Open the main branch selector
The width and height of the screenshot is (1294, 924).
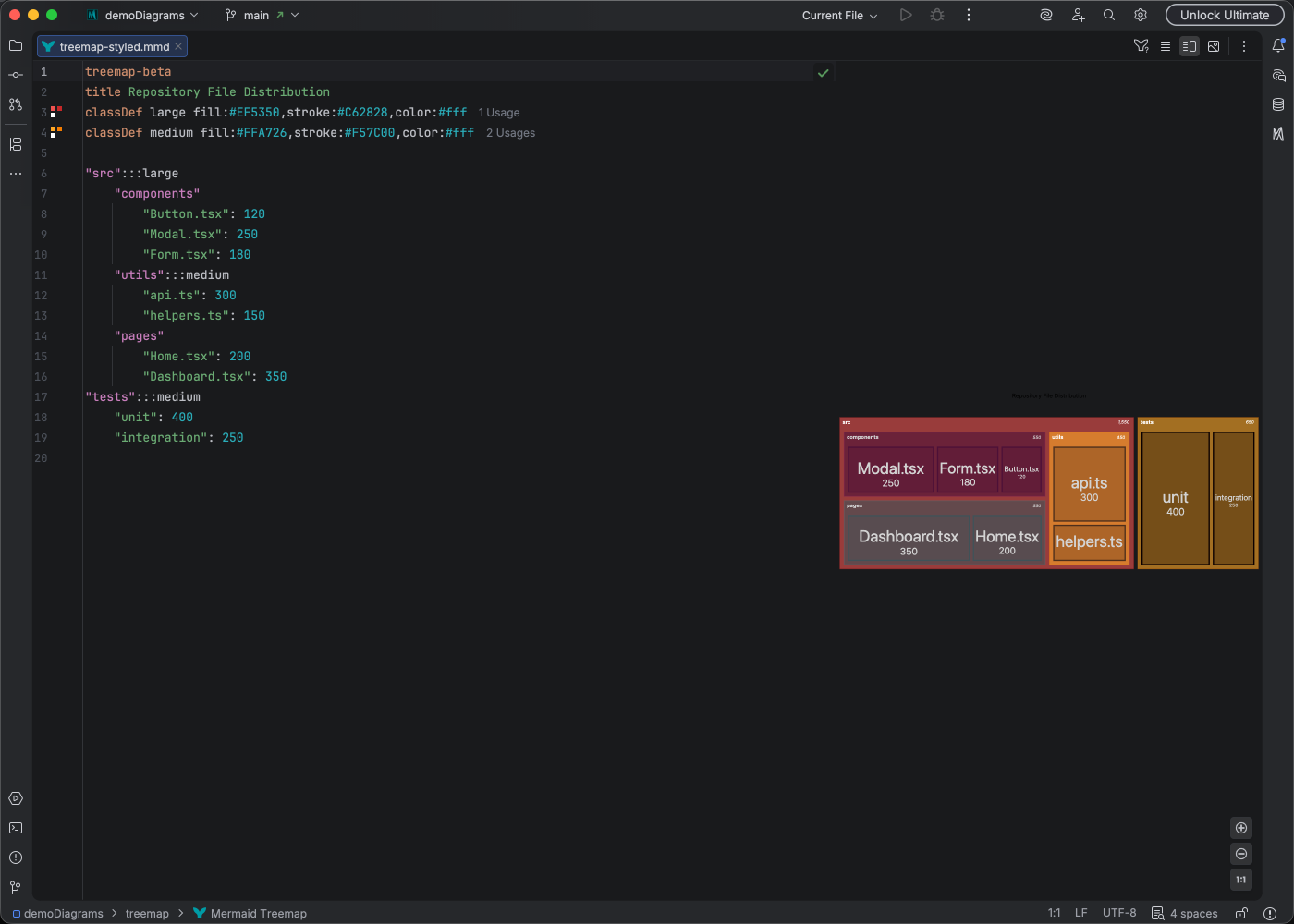point(262,15)
